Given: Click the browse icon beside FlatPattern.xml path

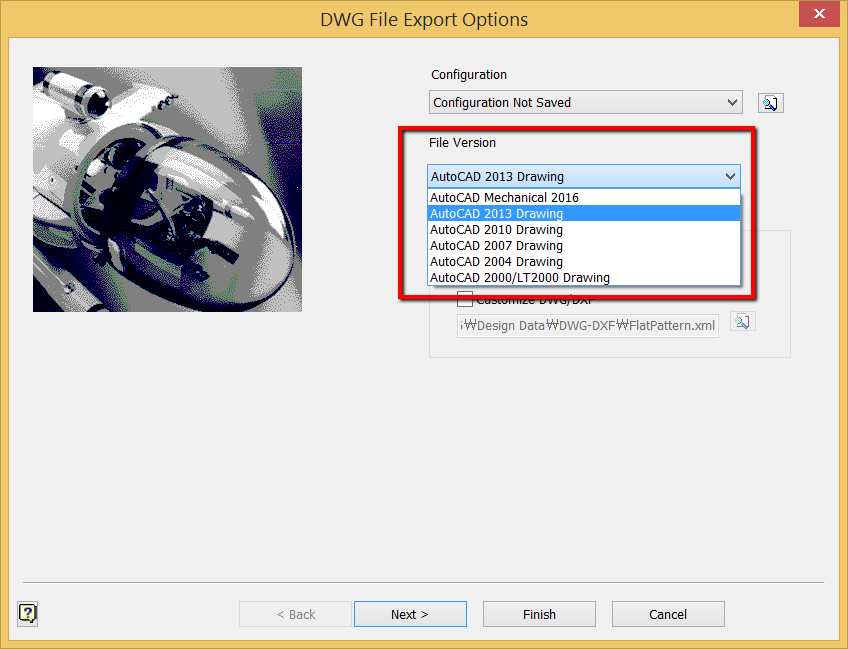Looking at the screenshot, I should click(743, 322).
